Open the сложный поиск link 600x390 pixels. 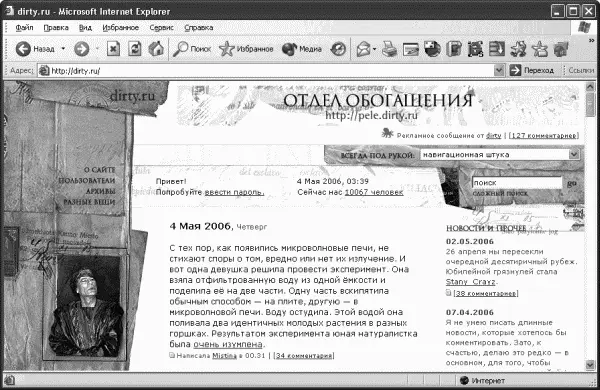point(500,194)
